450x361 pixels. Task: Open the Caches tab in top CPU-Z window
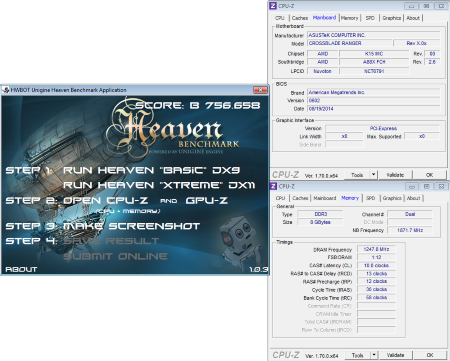(300, 18)
